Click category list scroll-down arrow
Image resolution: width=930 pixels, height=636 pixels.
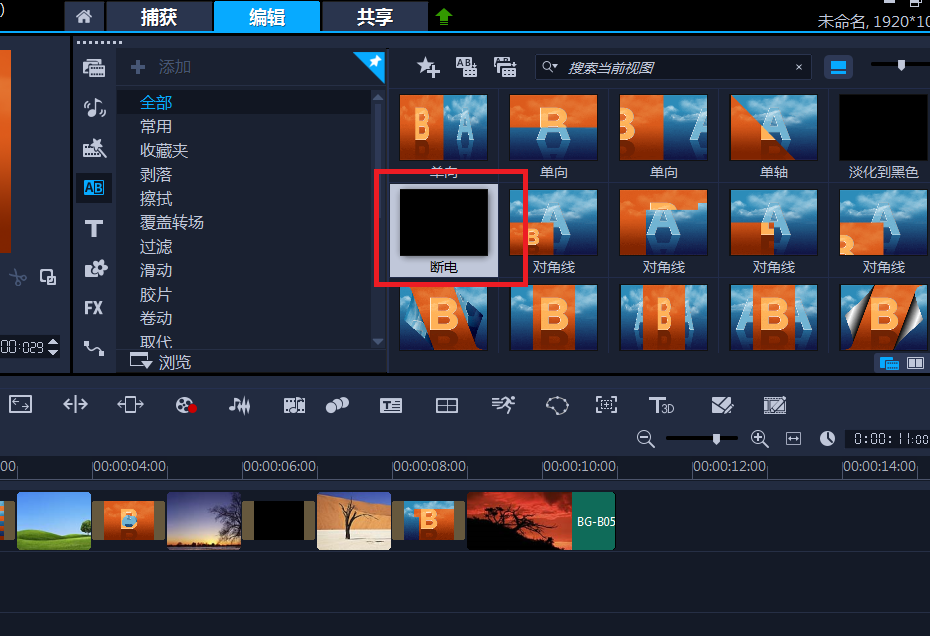pos(378,342)
